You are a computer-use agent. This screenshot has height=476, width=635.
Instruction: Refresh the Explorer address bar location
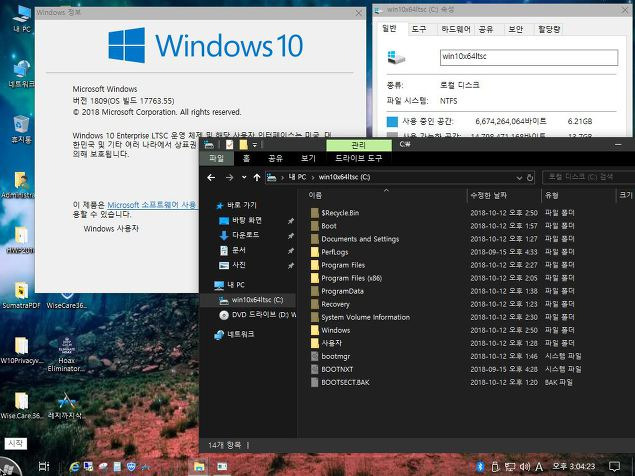click(x=530, y=177)
